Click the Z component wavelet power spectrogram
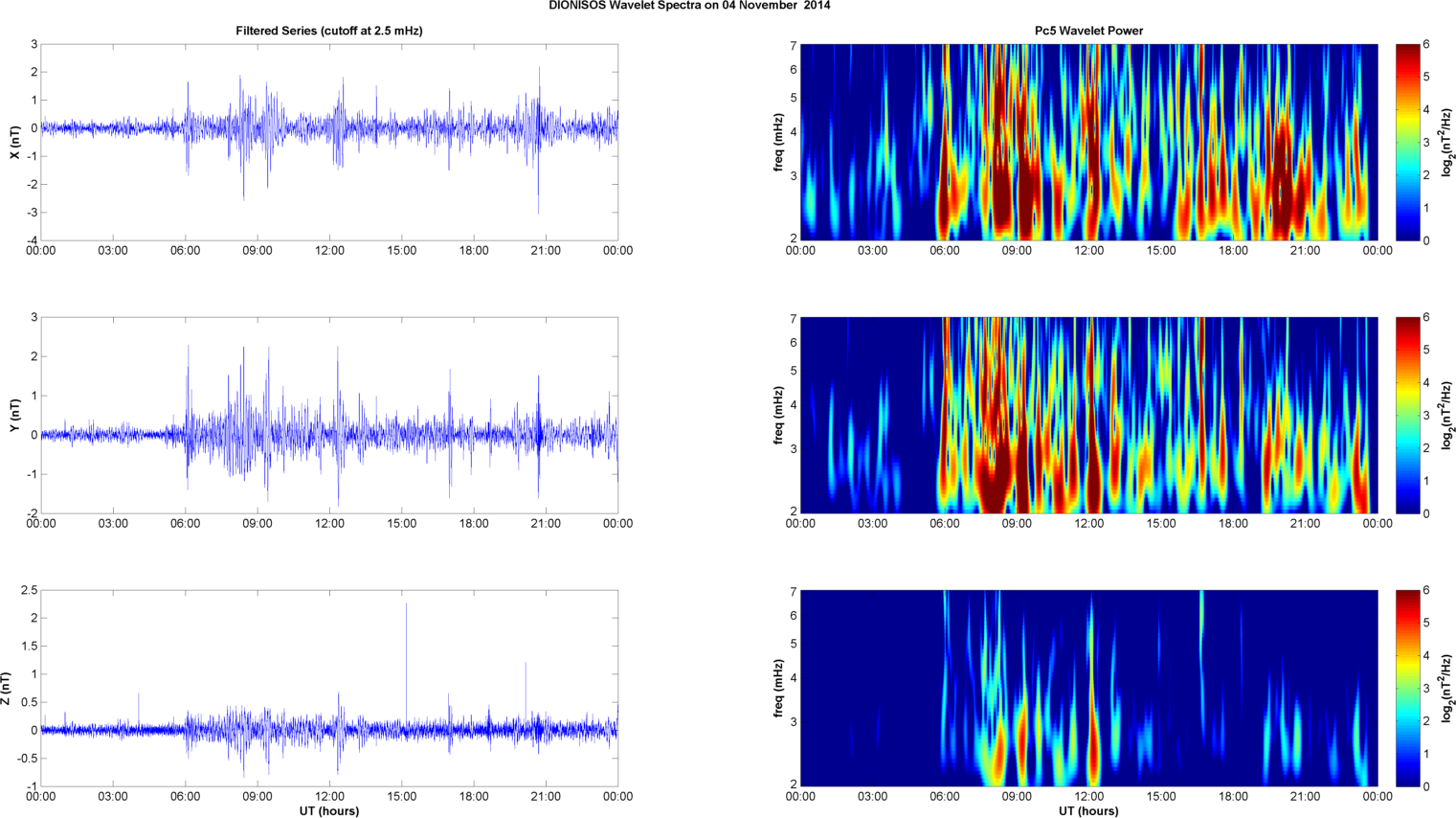Screen dimensions: 1456x818 pos(1088,689)
